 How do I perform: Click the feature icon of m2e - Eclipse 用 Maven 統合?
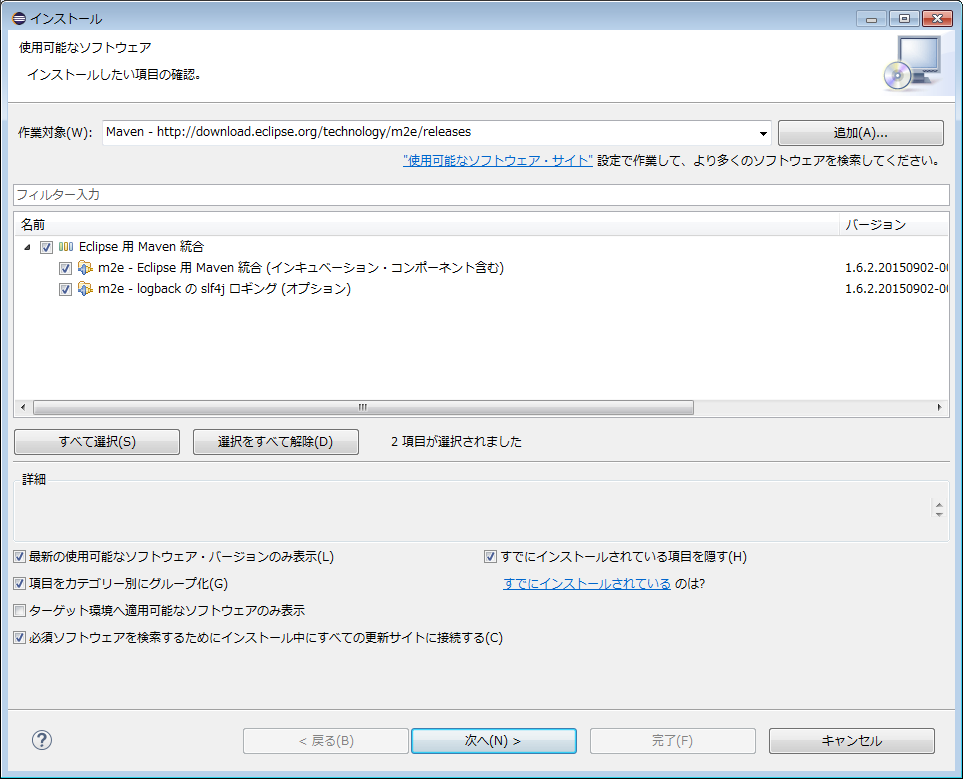(x=85, y=268)
